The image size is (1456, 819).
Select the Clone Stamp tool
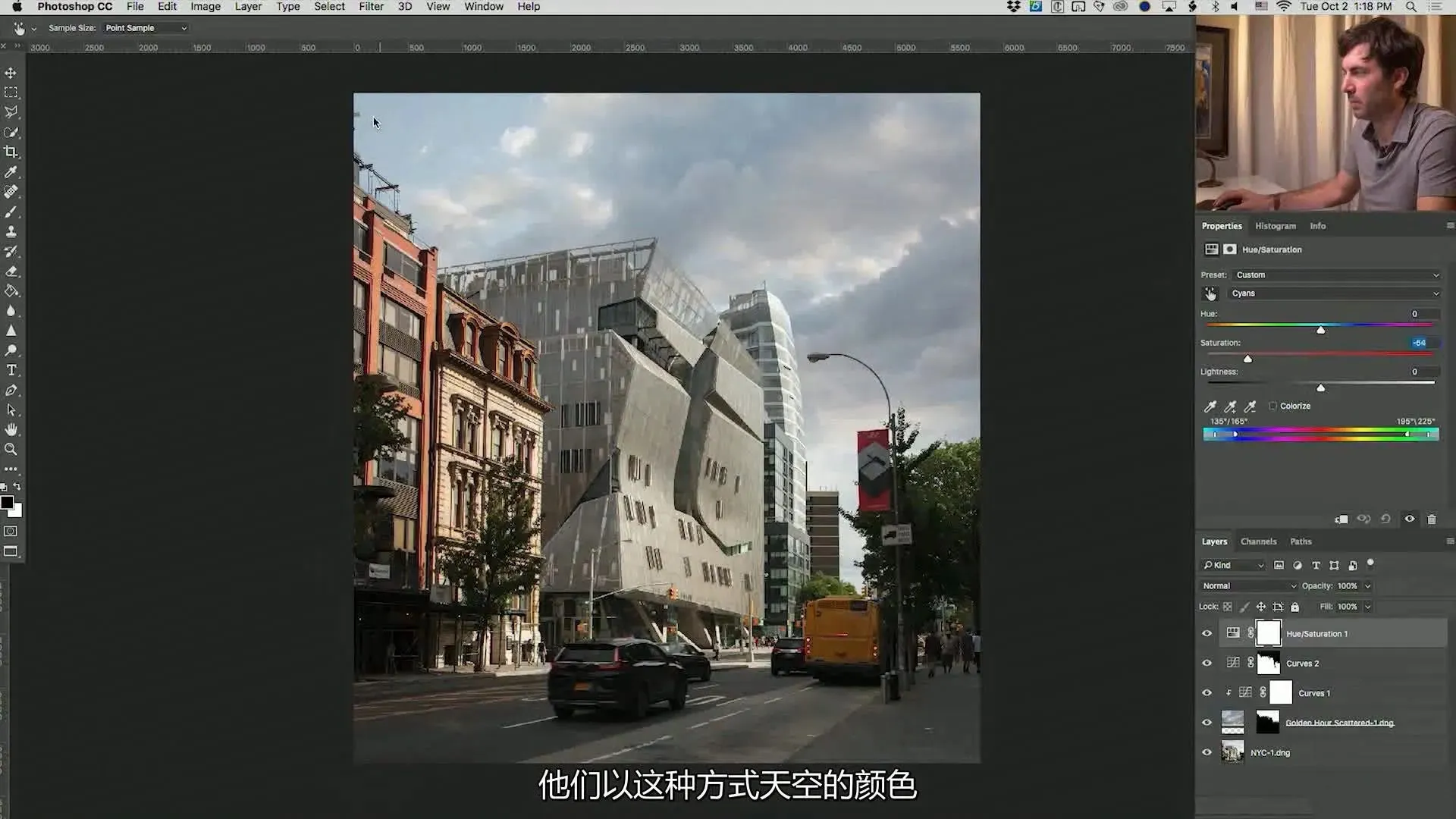pyautogui.click(x=11, y=231)
